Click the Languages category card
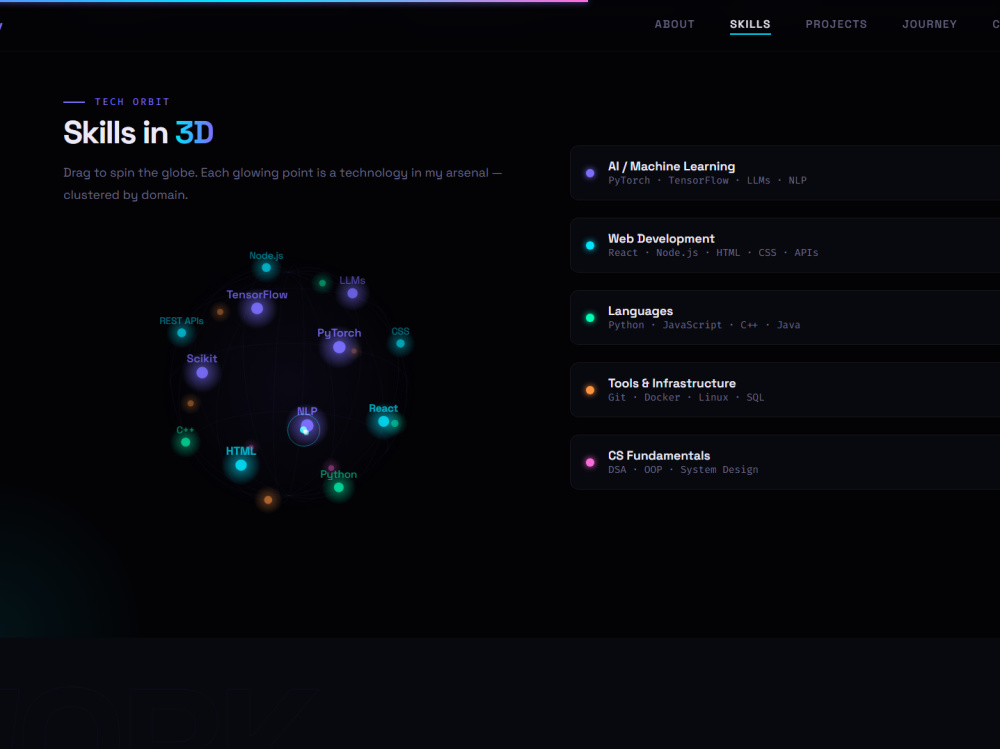Image resolution: width=1000 pixels, height=749 pixels. (x=785, y=318)
